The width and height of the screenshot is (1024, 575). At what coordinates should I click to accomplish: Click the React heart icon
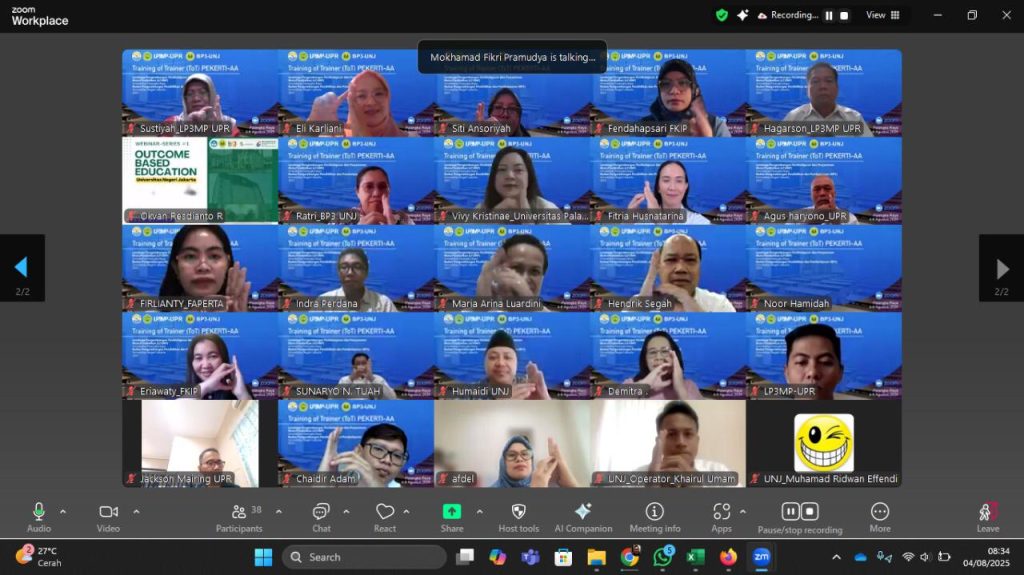385,513
